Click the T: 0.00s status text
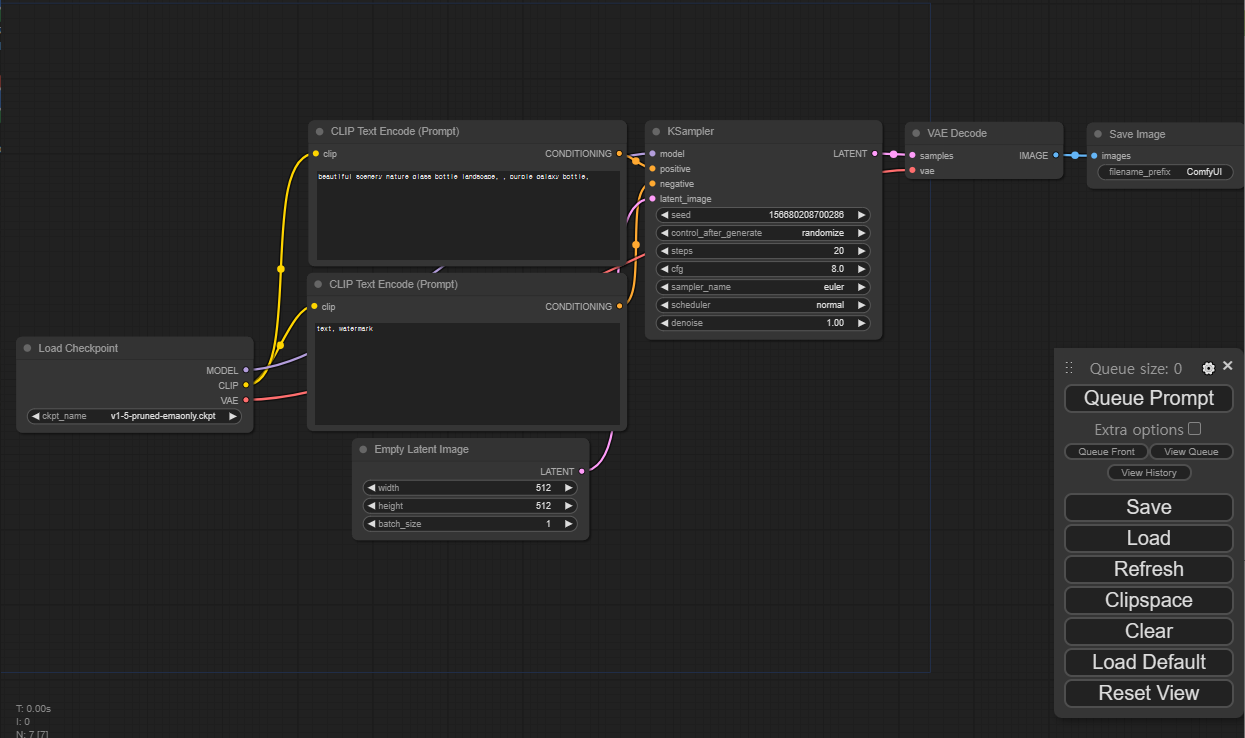The height and width of the screenshot is (738, 1245). (x=33, y=709)
